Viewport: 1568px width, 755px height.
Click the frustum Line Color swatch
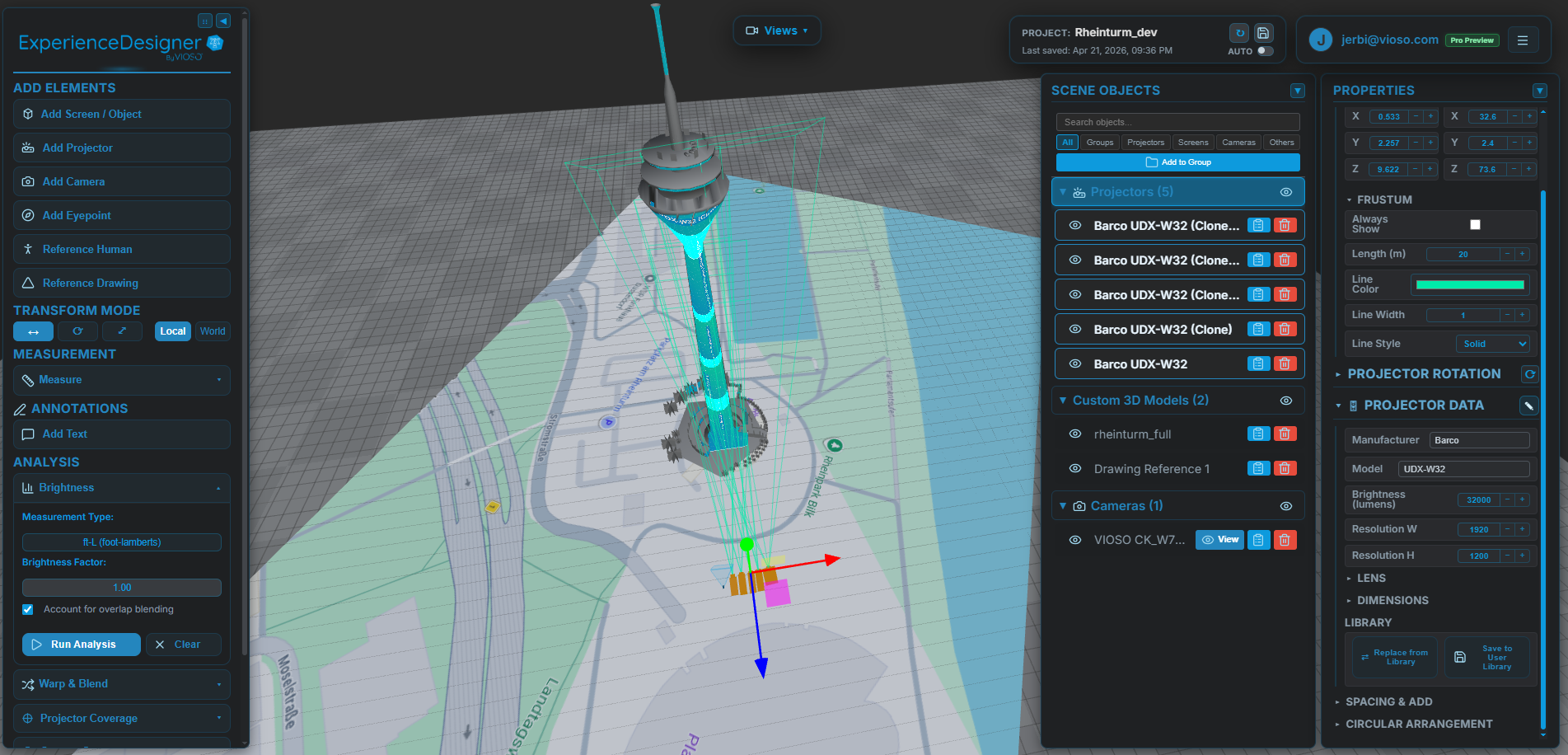click(x=1470, y=284)
